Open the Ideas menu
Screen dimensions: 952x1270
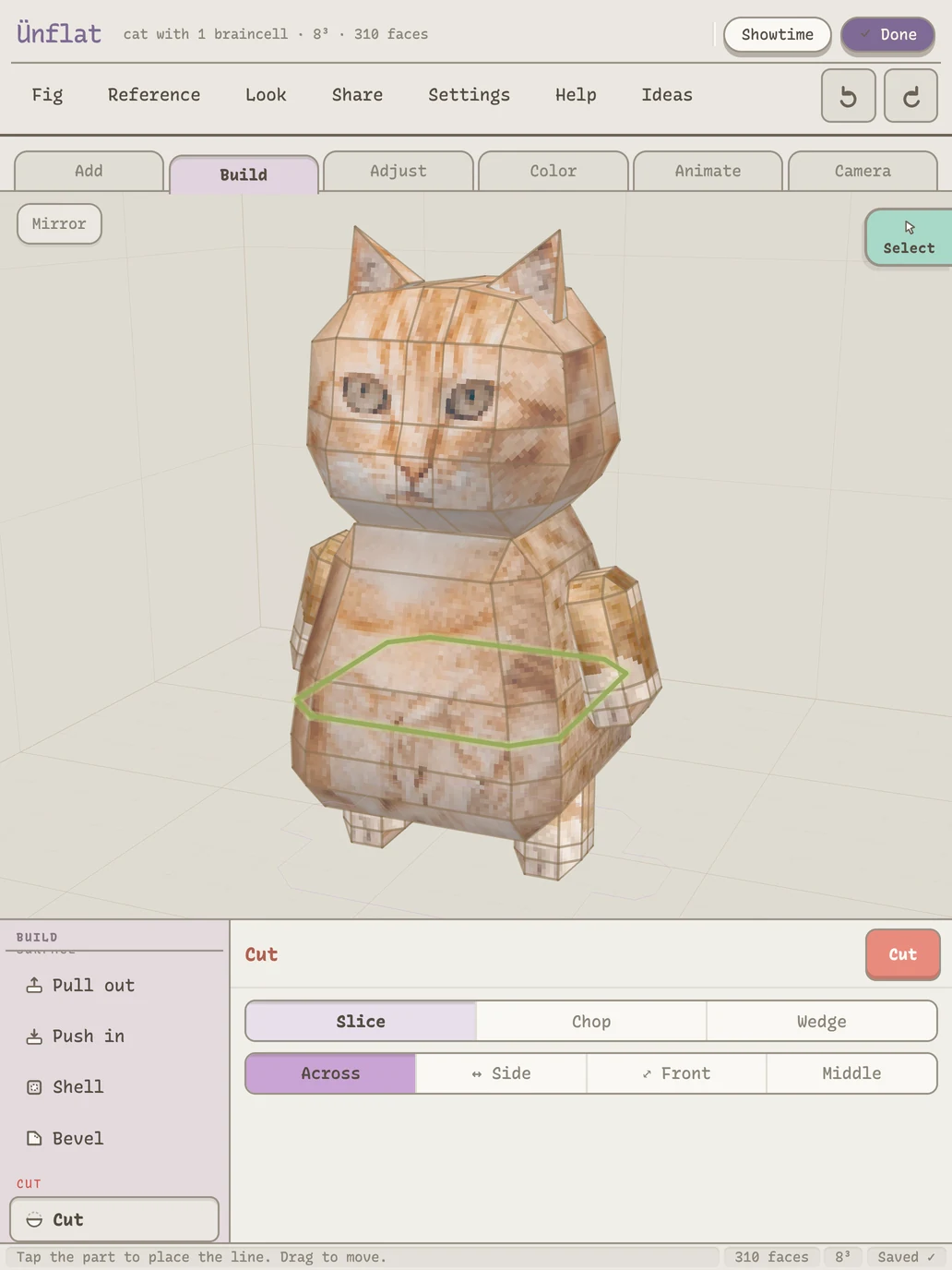click(667, 95)
